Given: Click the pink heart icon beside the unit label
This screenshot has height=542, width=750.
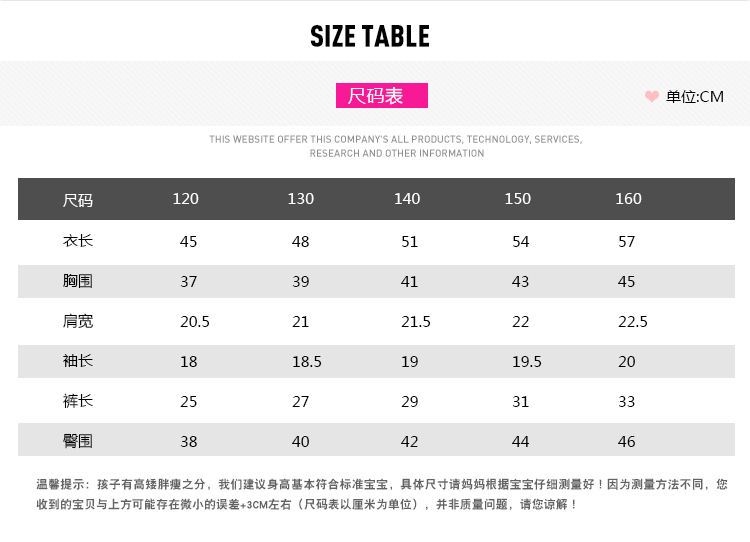Looking at the screenshot, I should pos(652,97).
